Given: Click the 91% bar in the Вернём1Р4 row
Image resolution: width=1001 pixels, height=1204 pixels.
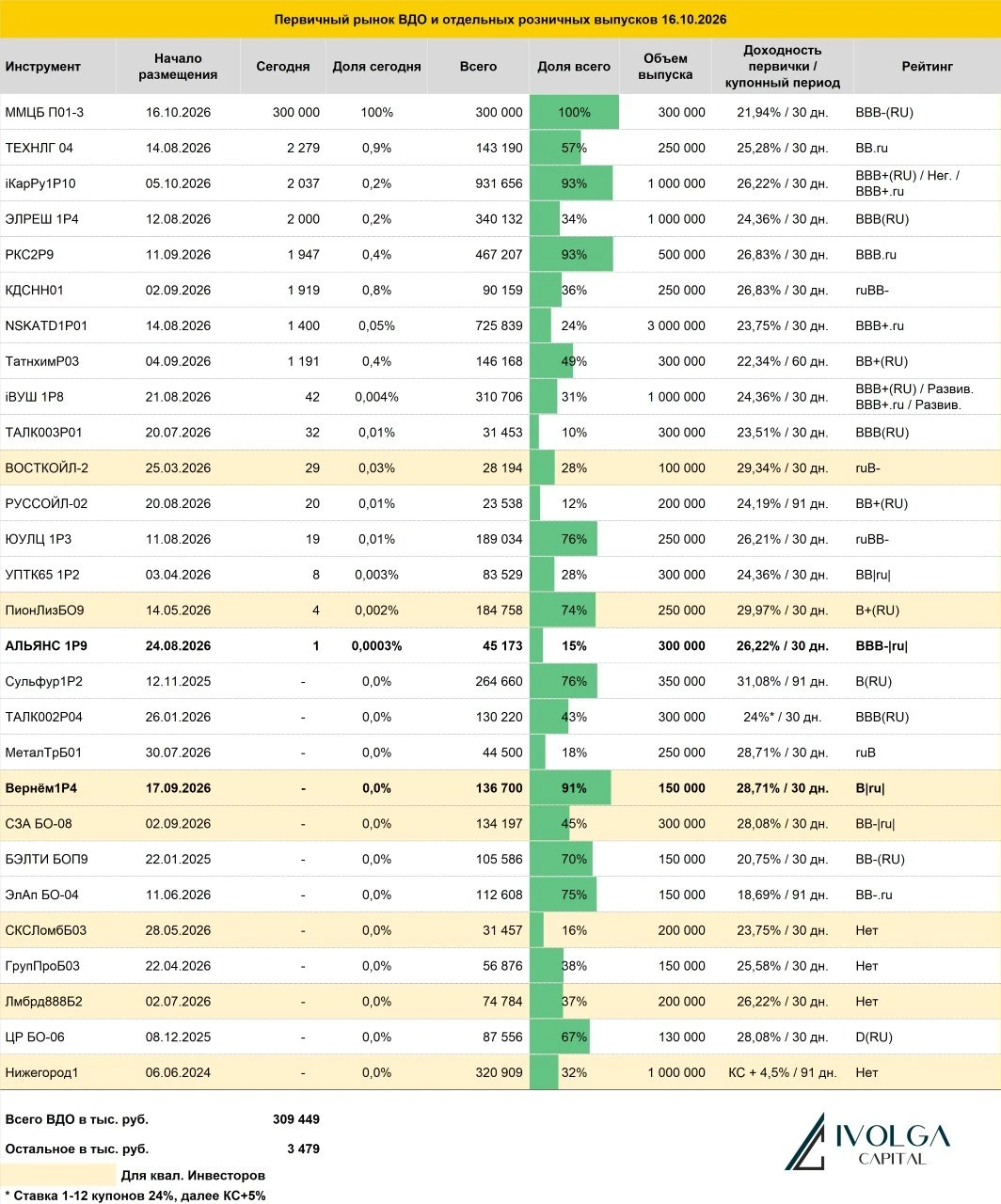Looking at the screenshot, I should [x=570, y=788].
